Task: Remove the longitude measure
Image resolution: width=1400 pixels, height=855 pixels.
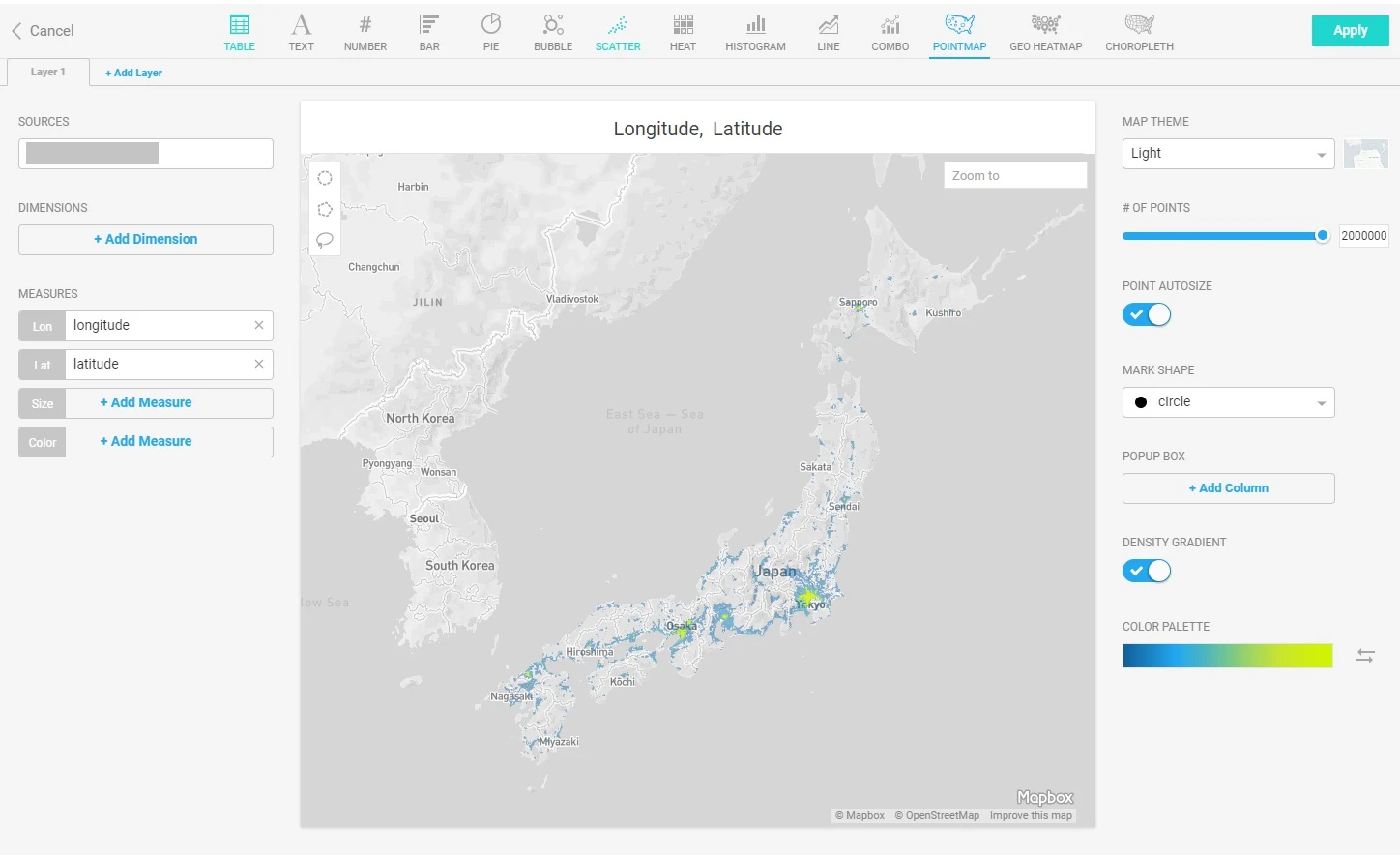Action: click(259, 325)
